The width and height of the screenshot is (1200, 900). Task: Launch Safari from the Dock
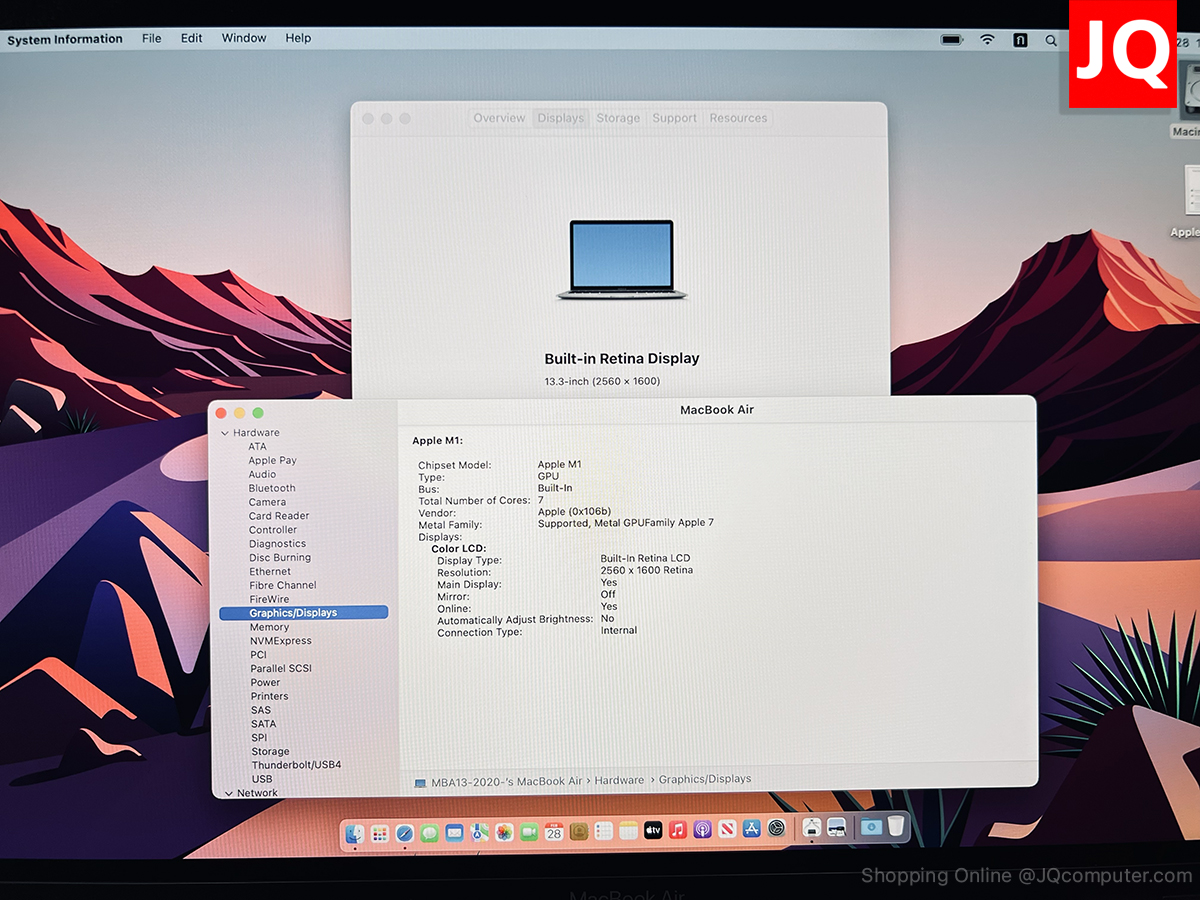pos(405,831)
